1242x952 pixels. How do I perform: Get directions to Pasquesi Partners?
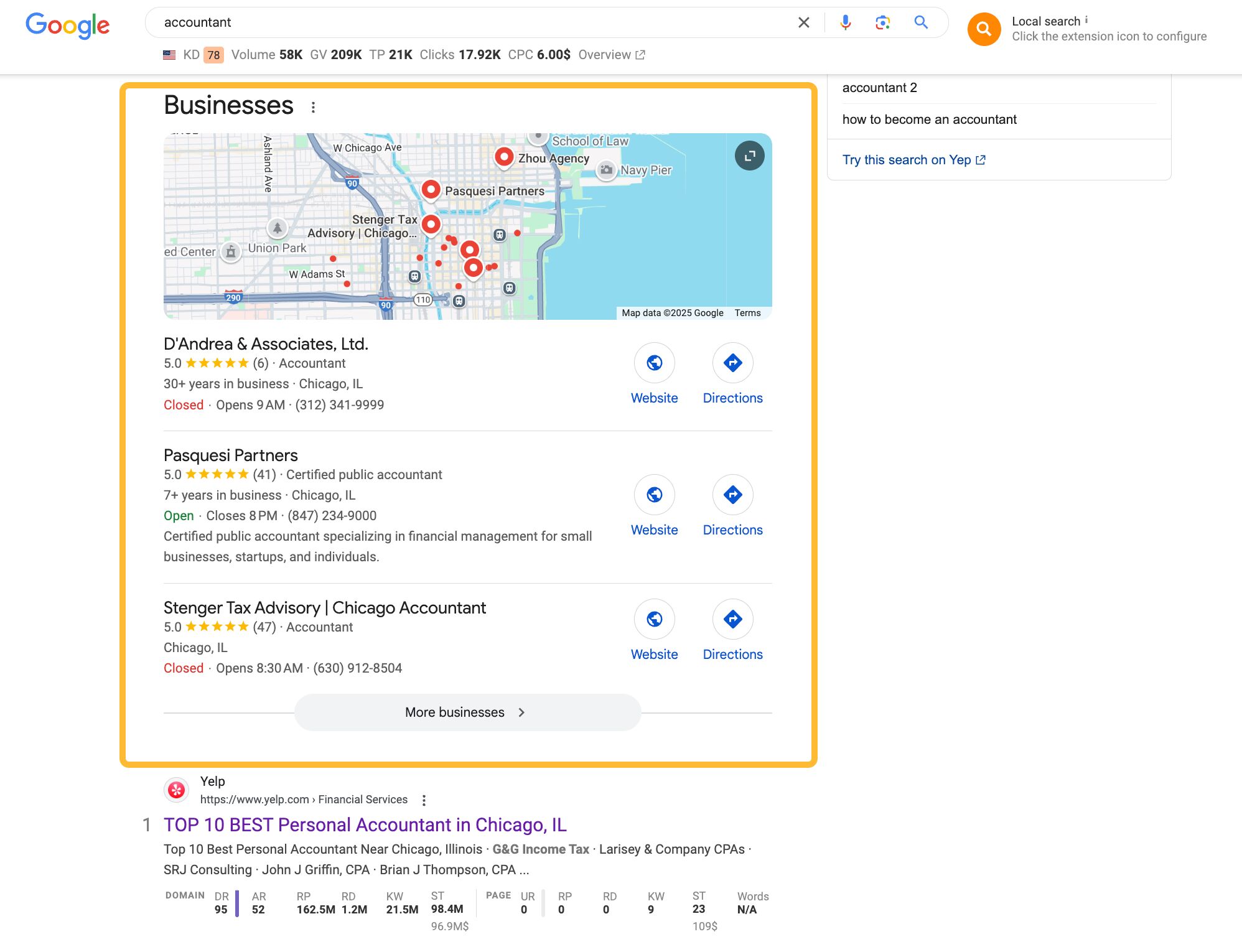click(732, 494)
